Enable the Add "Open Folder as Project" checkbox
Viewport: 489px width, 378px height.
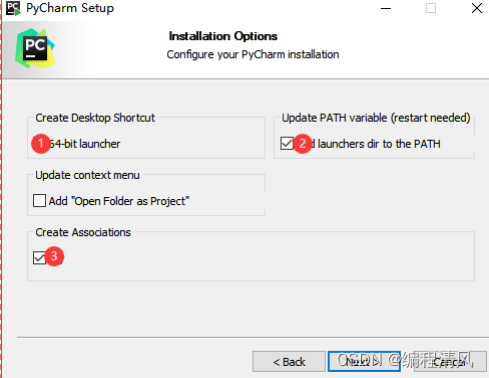tap(39, 201)
